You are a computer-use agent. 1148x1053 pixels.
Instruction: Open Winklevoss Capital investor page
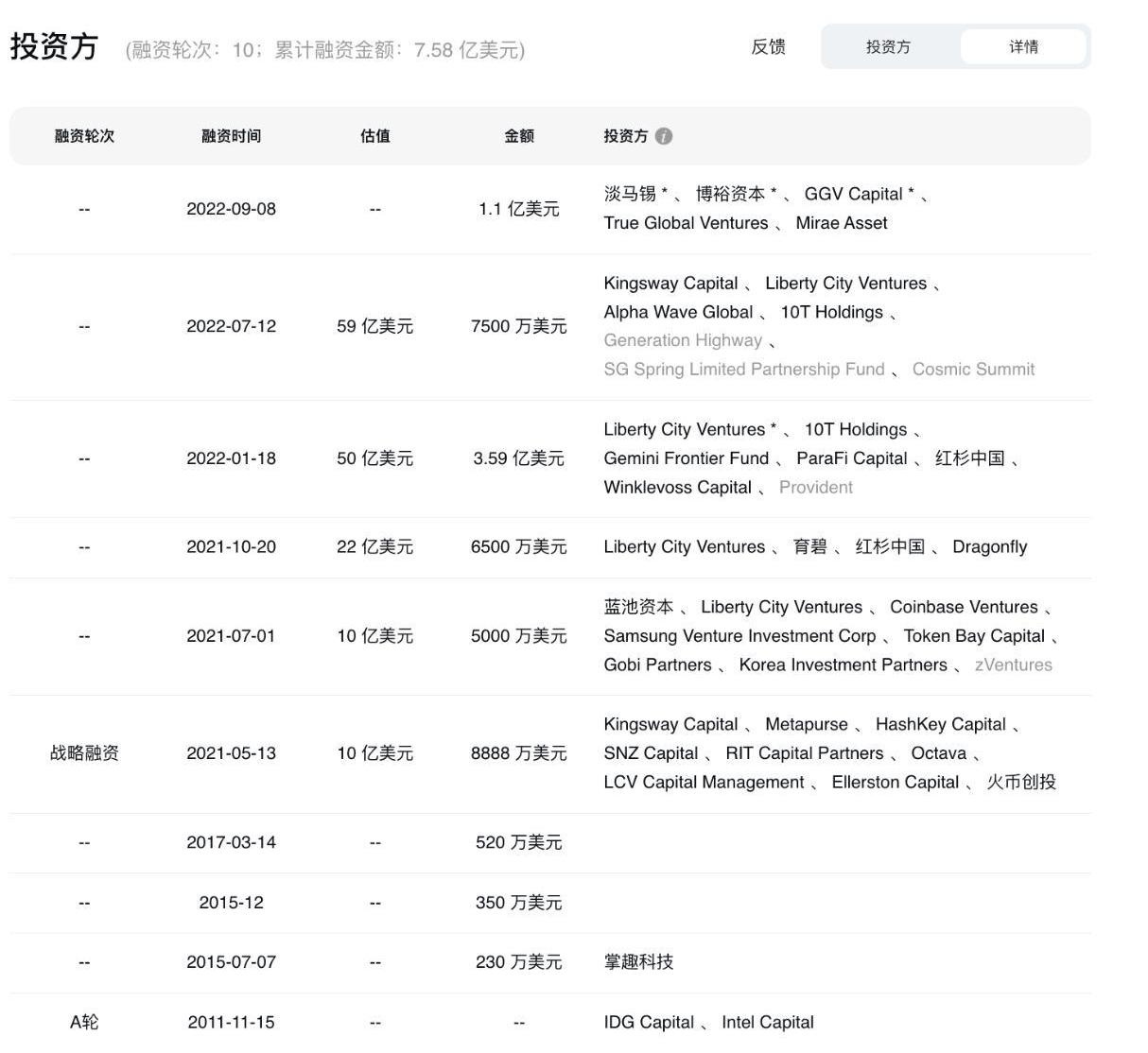pos(677,488)
